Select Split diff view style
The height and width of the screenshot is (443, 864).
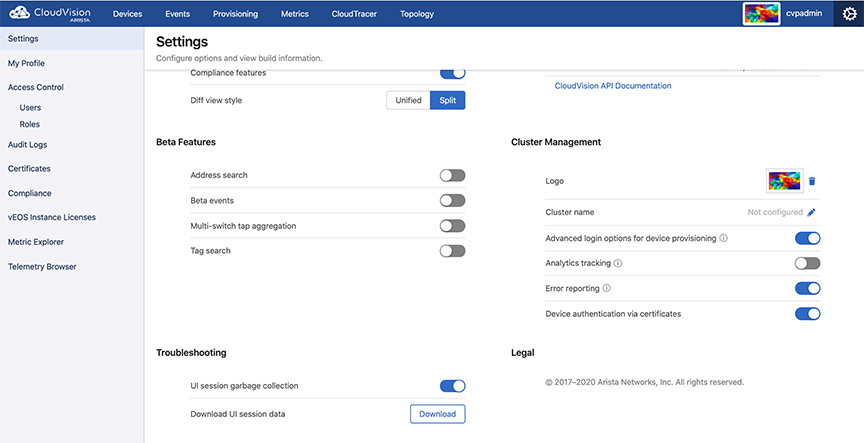447,100
